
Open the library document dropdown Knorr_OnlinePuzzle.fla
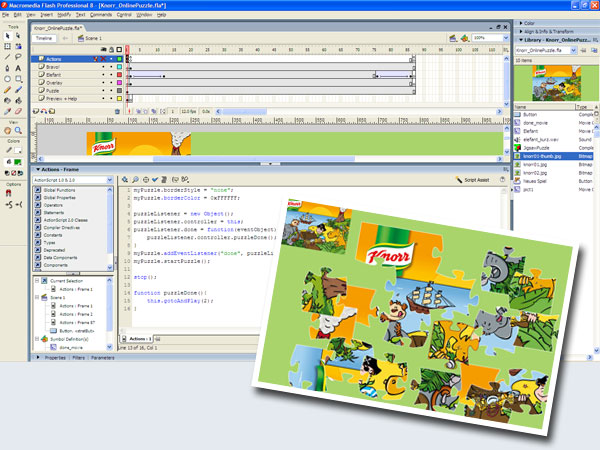(x=573, y=50)
